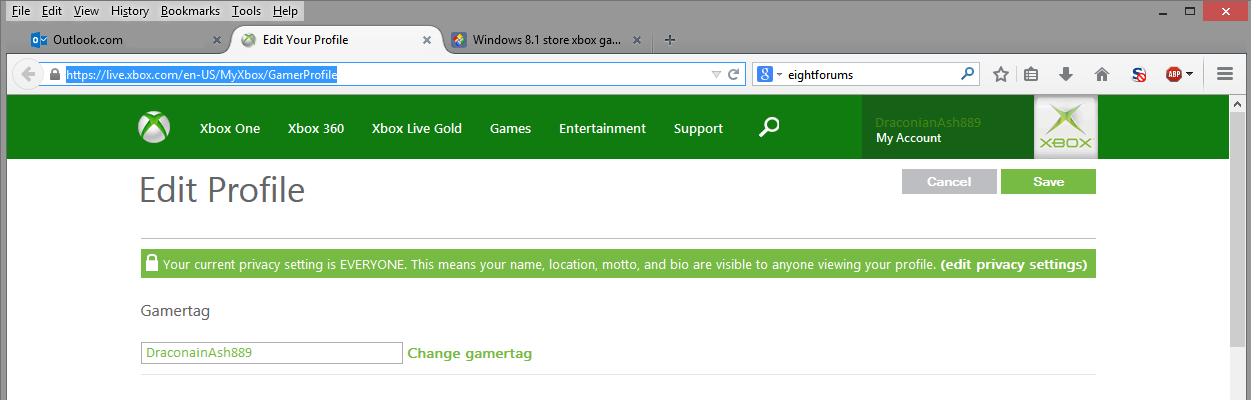Open the Xbox One navigation link
The image size is (1251, 400).
(230, 128)
